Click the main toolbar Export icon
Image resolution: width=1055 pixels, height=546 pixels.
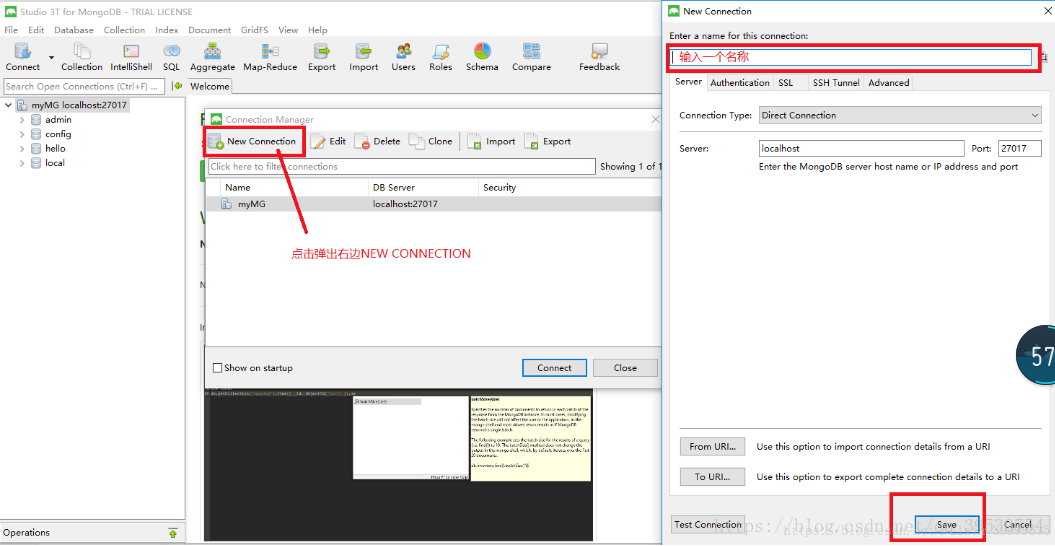click(322, 57)
